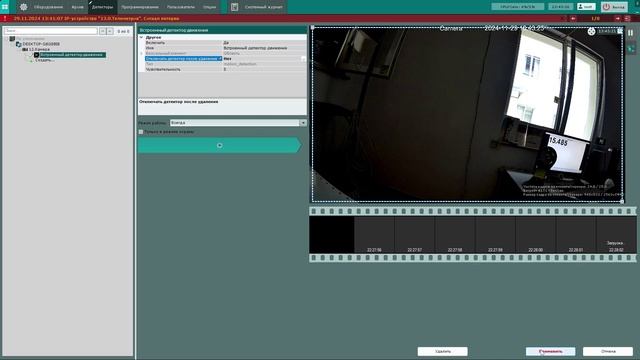This screenshot has height=360, width=640.
Task: Click the Создать... tree entry
Action: click(44, 60)
